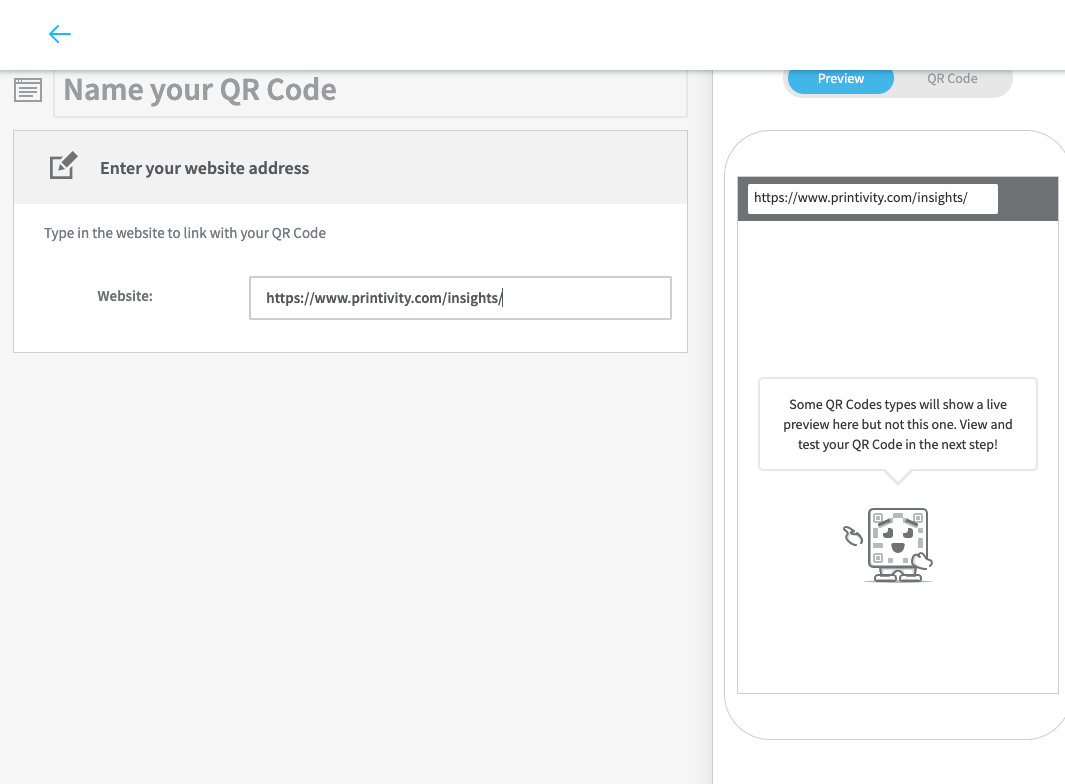Click the "Enter your website address" heading
The height and width of the screenshot is (784, 1065).
[204, 168]
